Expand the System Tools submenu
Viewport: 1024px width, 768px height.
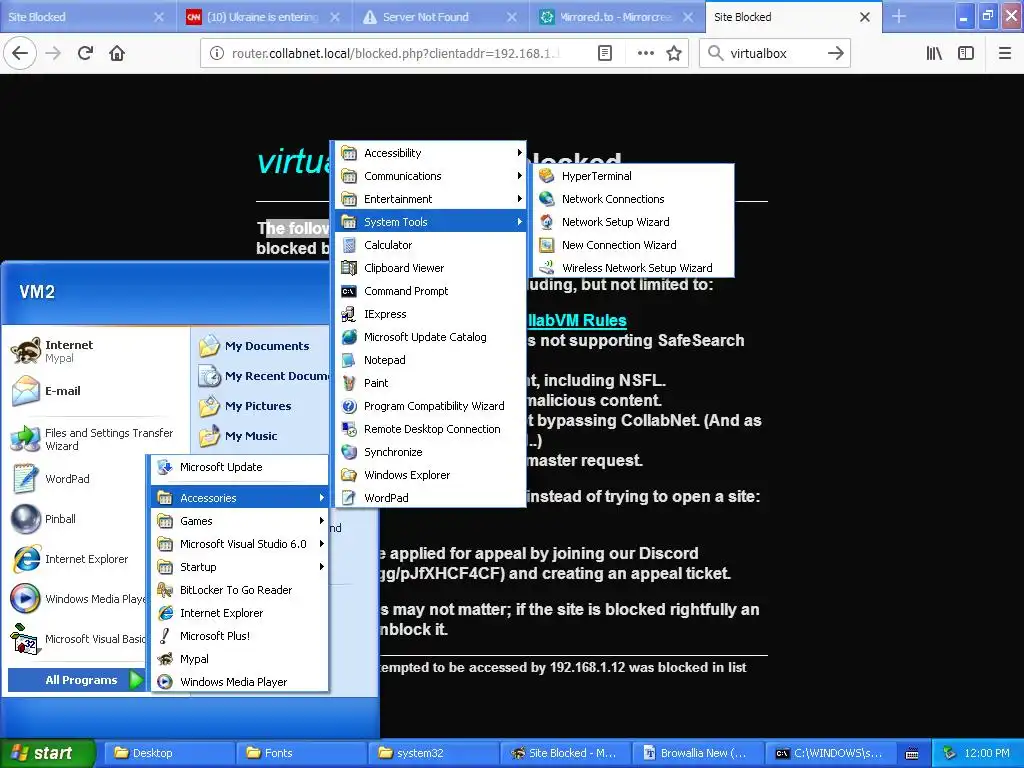click(x=431, y=222)
